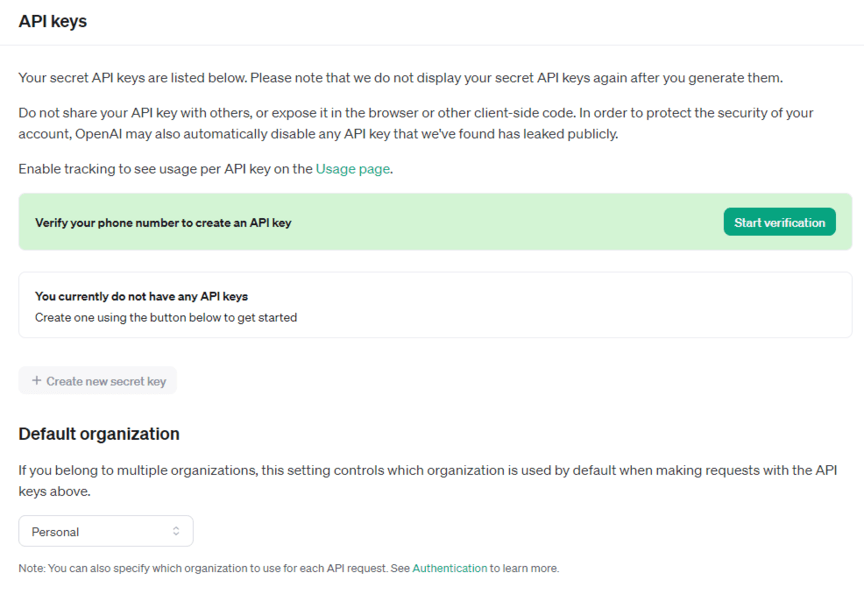Click the plus icon for new secret key
864x594 pixels.
click(37, 381)
